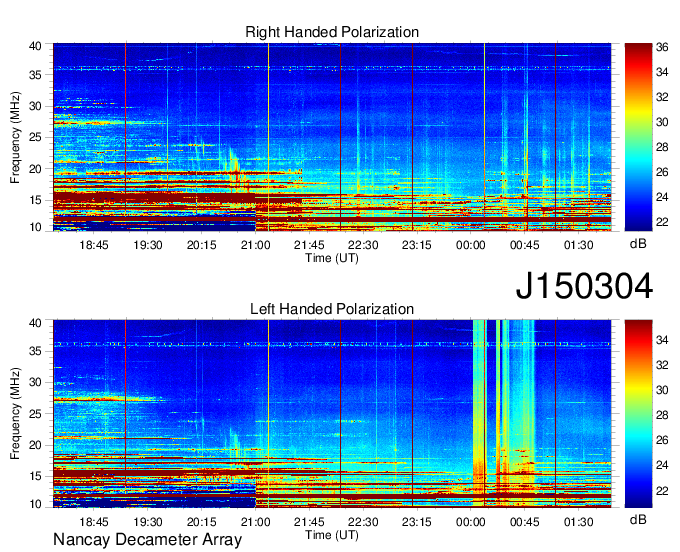Click the "32" value on the bottom colorbar
Viewport: 680px width, 552px height.
tap(662, 365)
